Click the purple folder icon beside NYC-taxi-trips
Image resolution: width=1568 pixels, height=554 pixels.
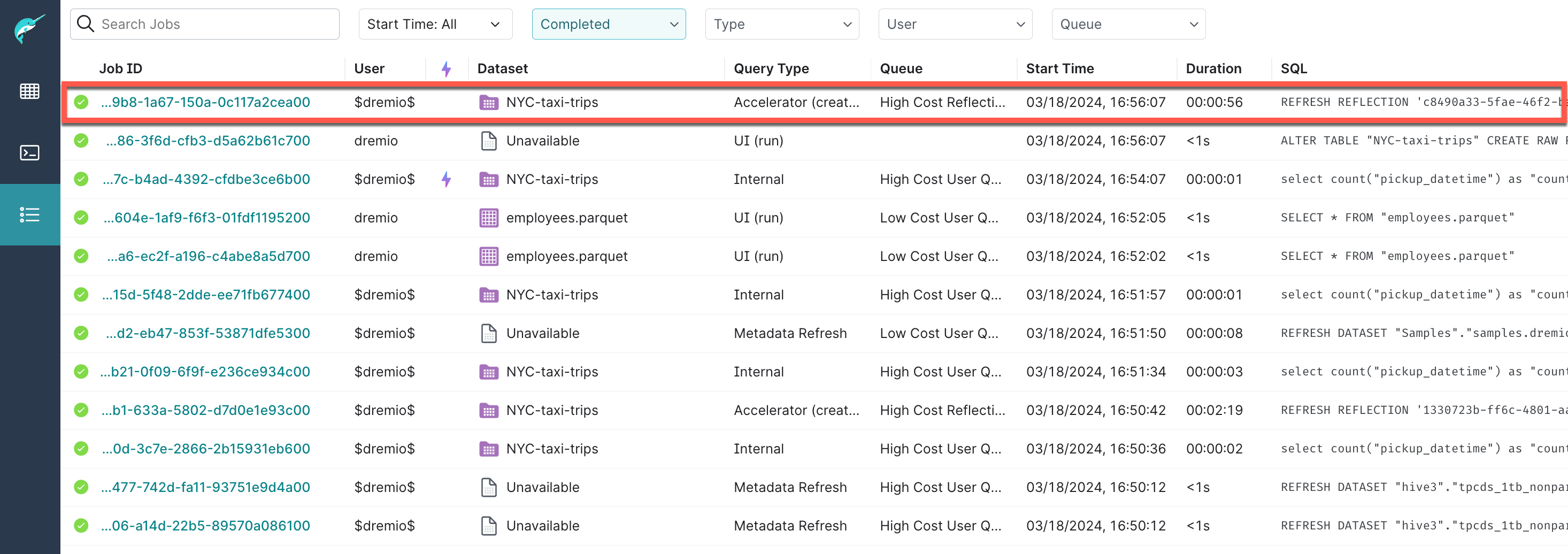pos(488,102)
